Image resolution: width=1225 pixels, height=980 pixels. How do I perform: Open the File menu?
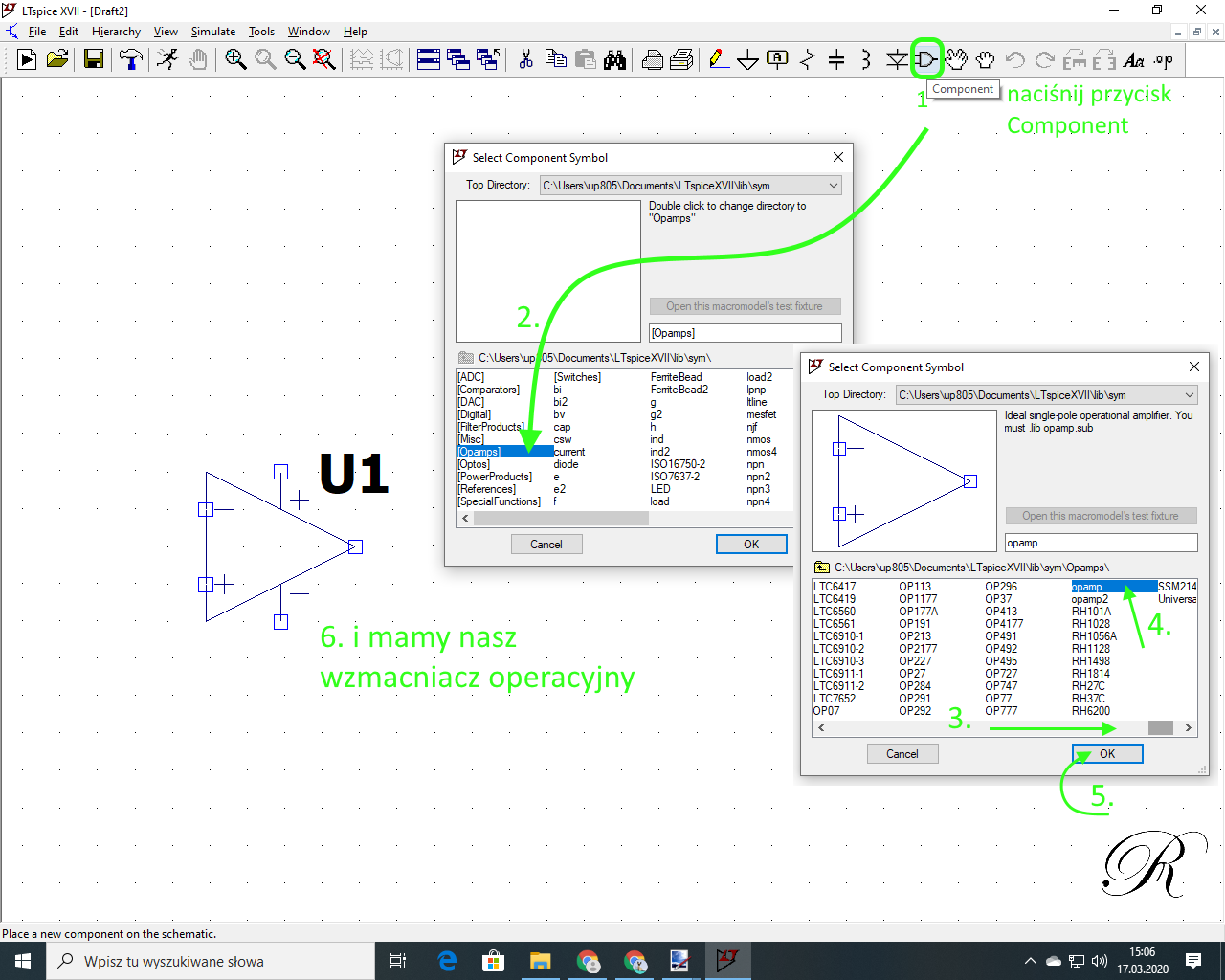(37, 32)
